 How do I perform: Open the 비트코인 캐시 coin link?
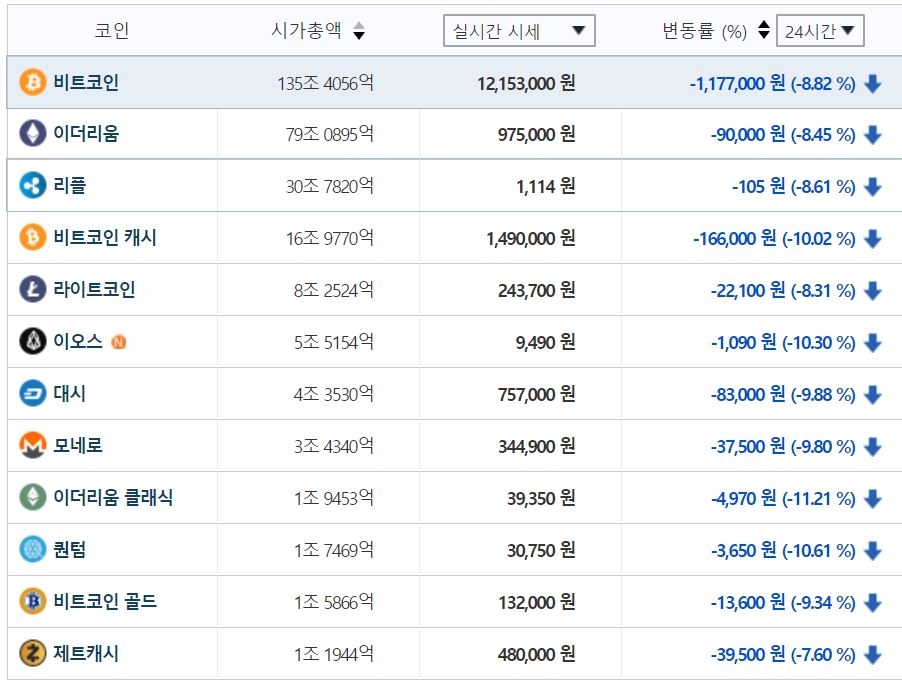pyautogui.click(x=105, y=238)
